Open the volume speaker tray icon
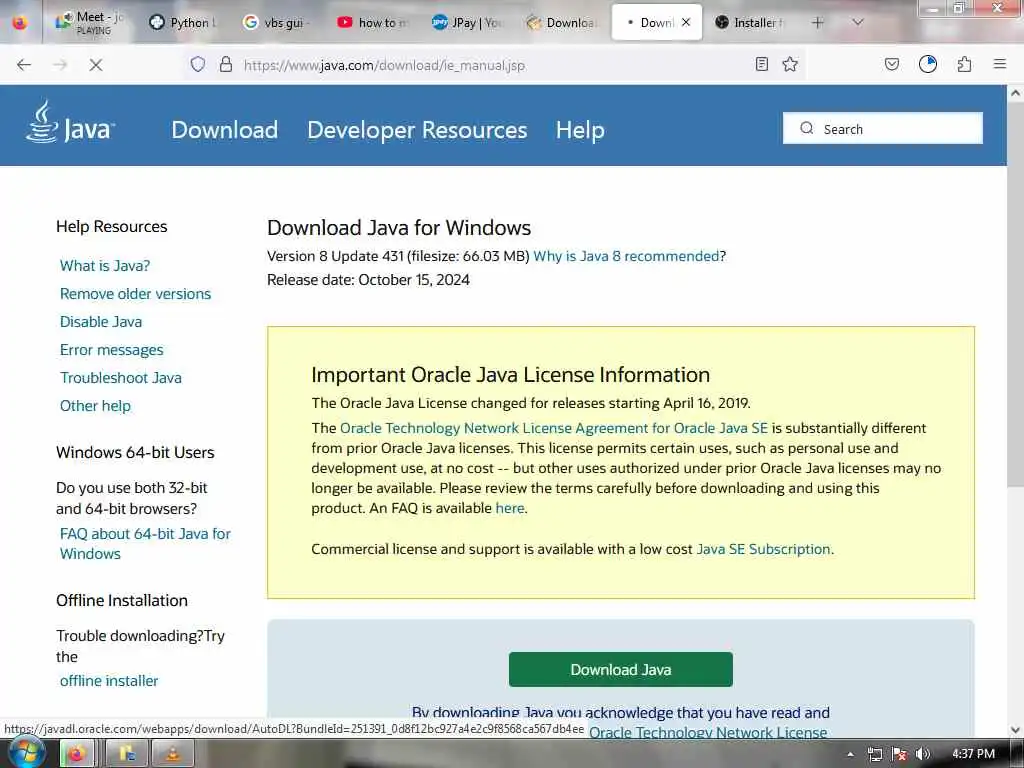This screenshot has width=1024, height=768. [x=923, y=754]
